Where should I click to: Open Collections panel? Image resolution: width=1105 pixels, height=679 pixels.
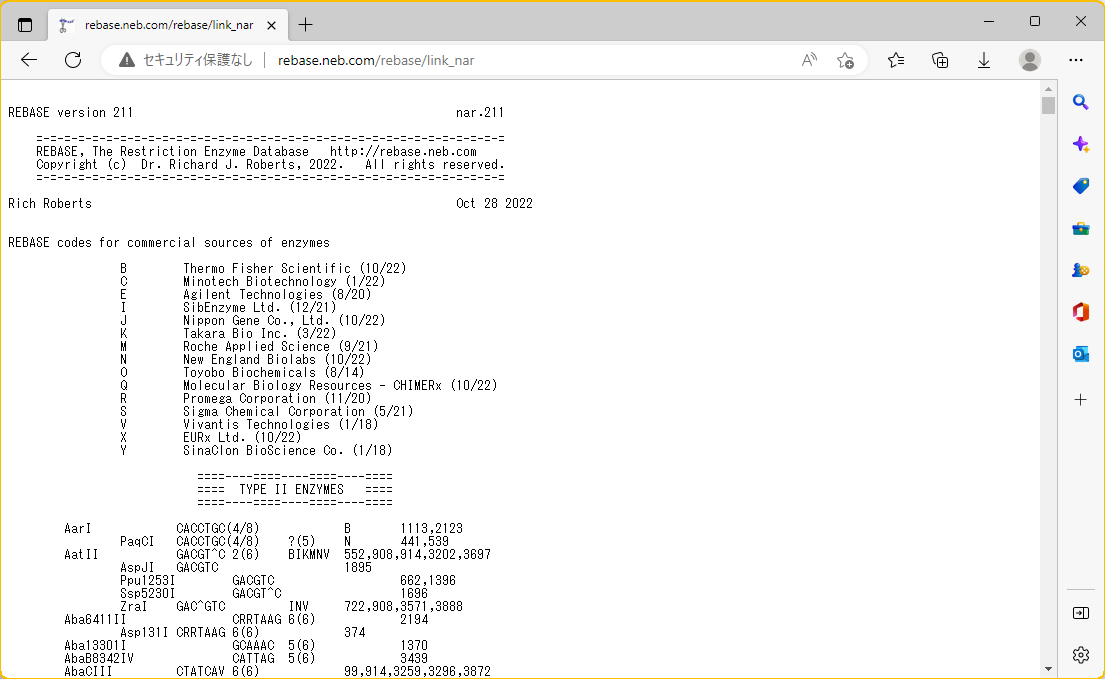coord(940,61)
